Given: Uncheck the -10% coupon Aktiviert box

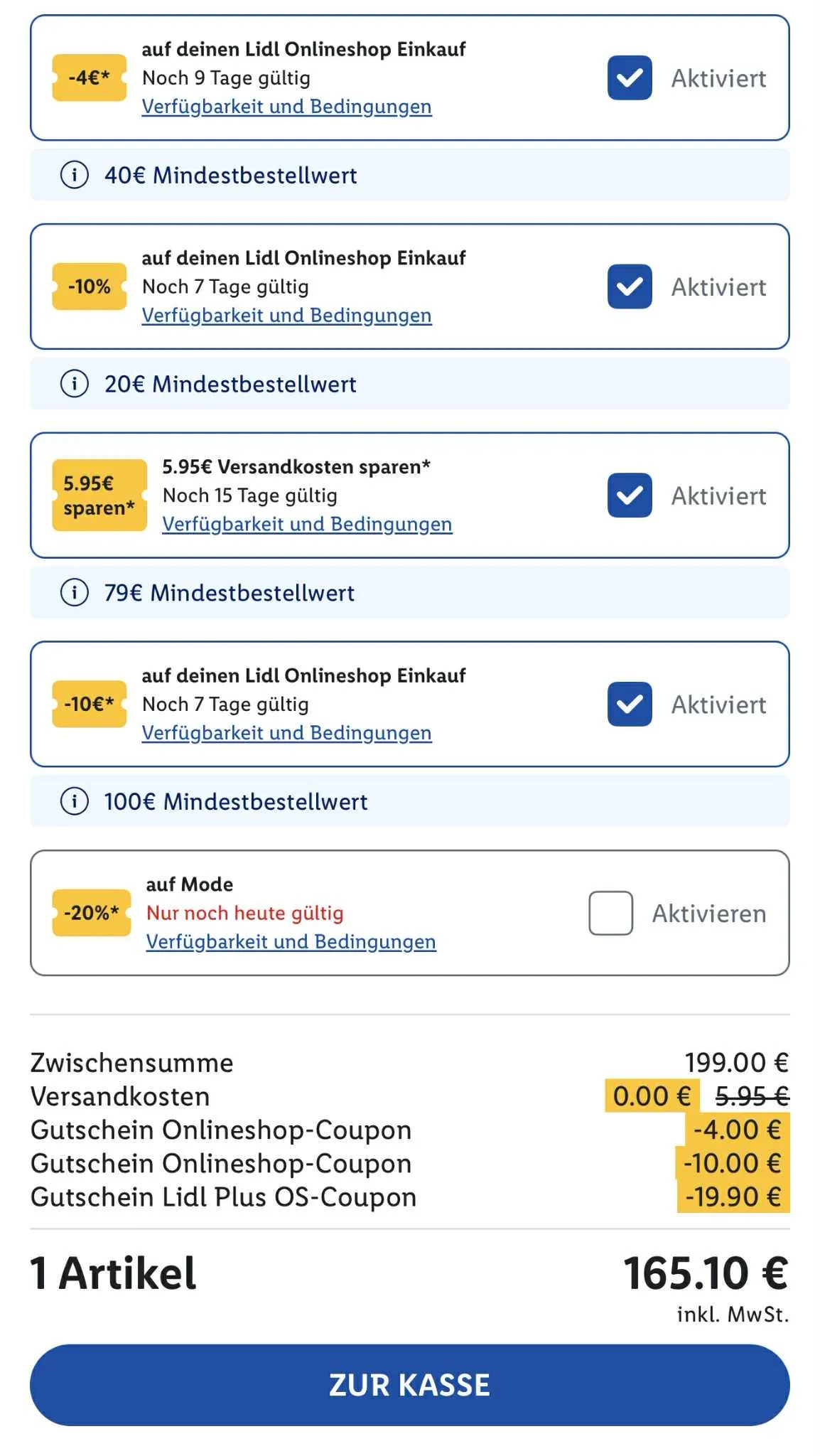Looking at the screenshot, I should (x=628, y=287).
